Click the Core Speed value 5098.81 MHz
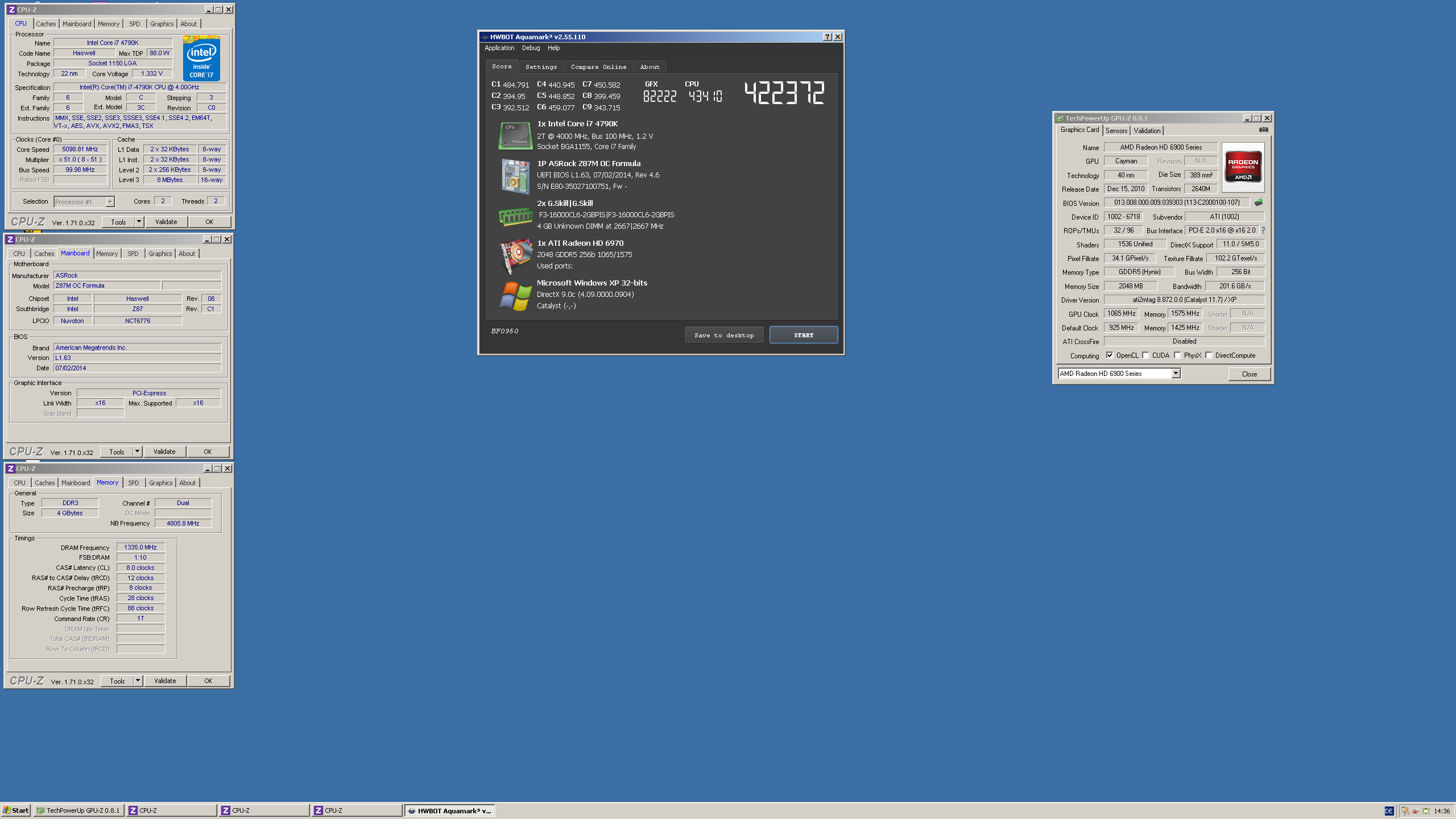This screenshot has height=819, width=1456. [x=80, y=150]
